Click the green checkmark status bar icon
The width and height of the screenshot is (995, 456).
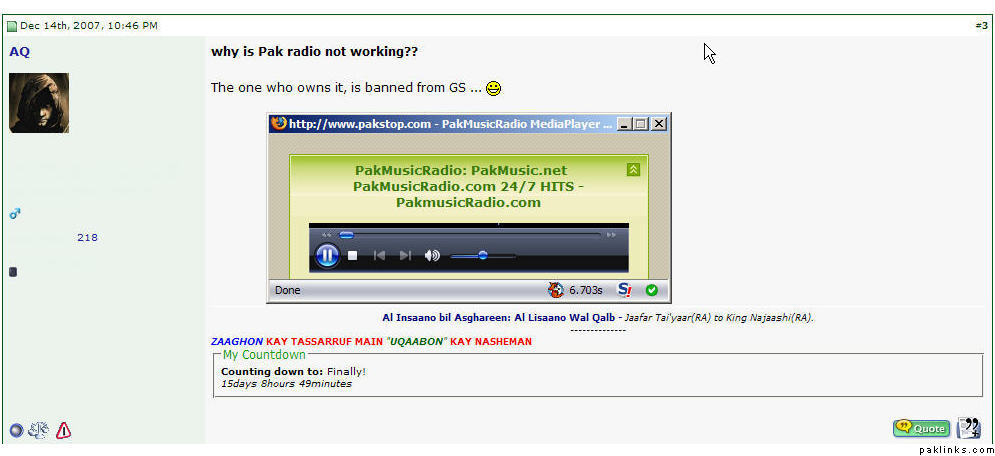pyautogui.click(x=651, y=290)
